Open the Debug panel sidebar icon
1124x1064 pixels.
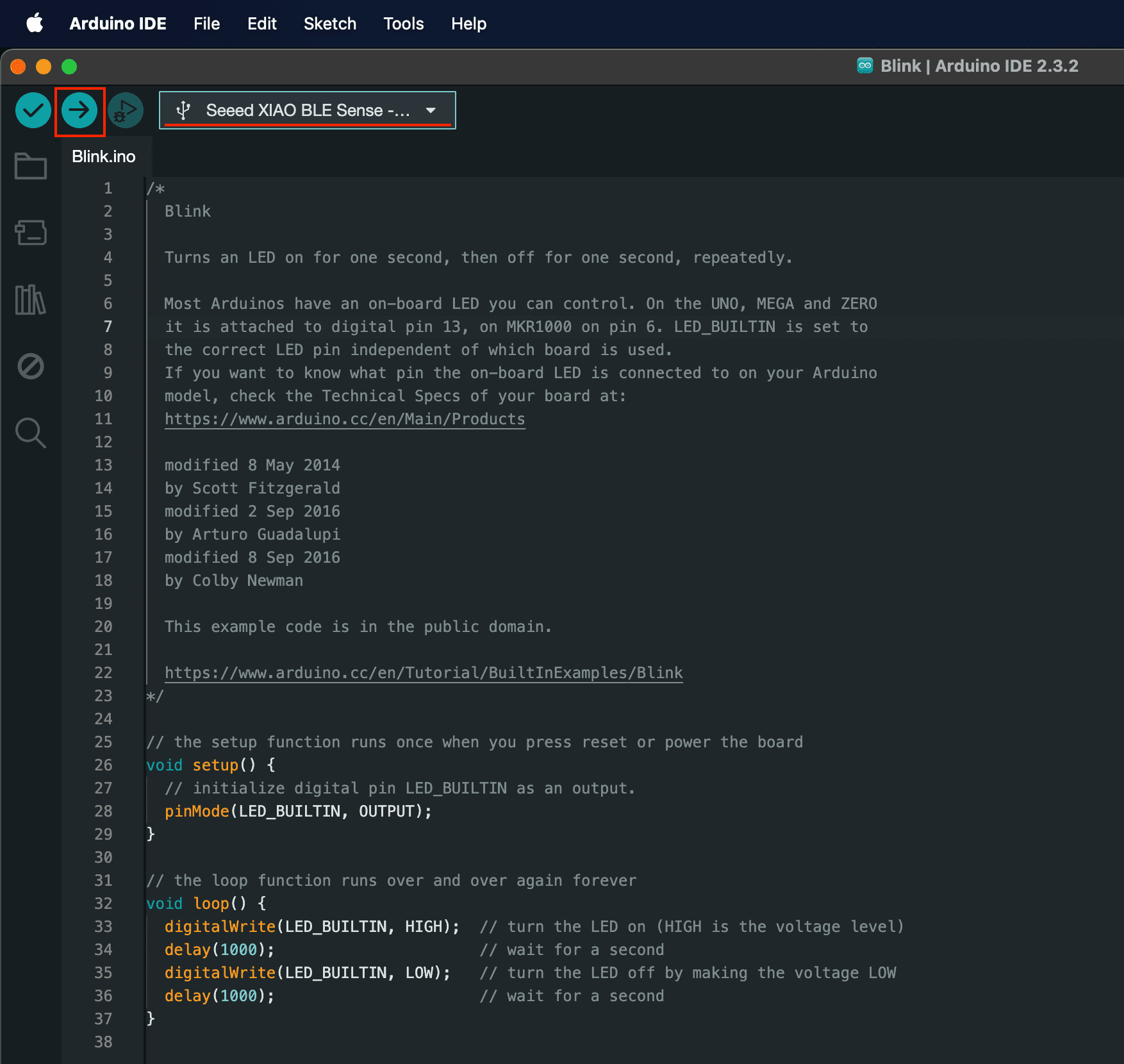click(x=31, y=367)
